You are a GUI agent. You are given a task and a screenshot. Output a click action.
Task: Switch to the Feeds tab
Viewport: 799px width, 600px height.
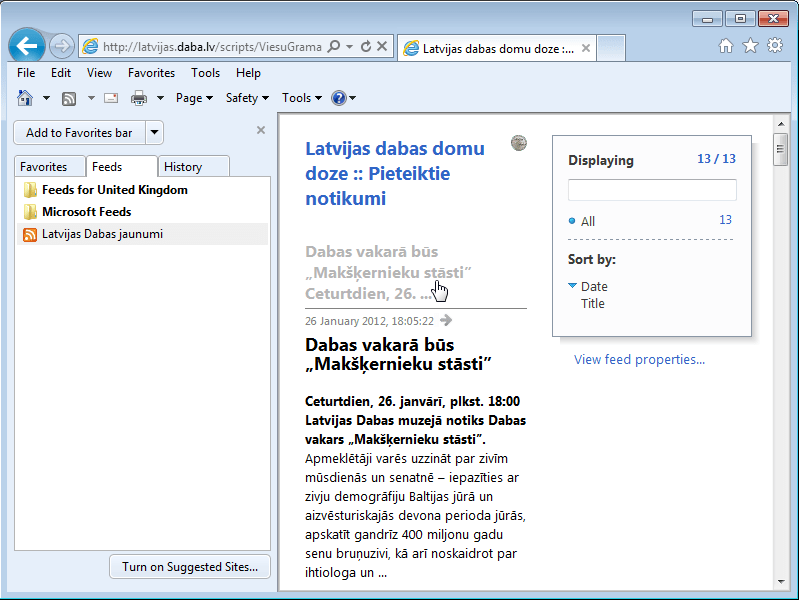tap(122, 167)
